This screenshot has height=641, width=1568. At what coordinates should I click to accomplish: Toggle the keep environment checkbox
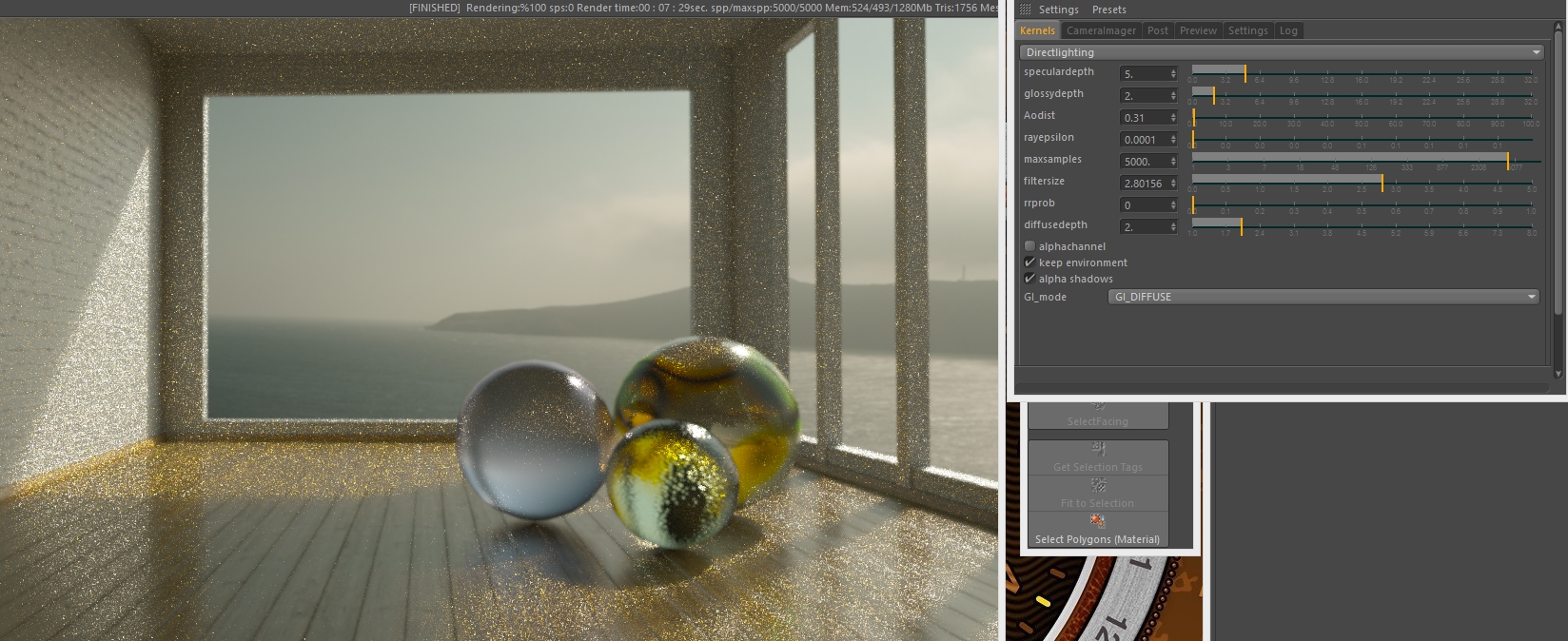(x=1029, y=262)
